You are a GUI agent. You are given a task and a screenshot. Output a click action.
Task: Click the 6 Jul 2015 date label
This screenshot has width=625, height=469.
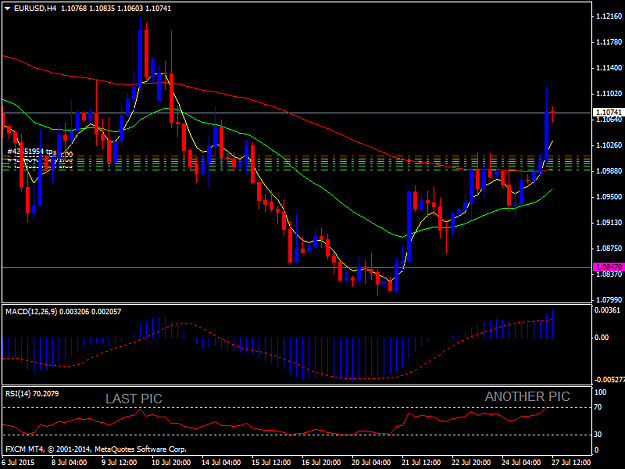click(x=18, y=463)
